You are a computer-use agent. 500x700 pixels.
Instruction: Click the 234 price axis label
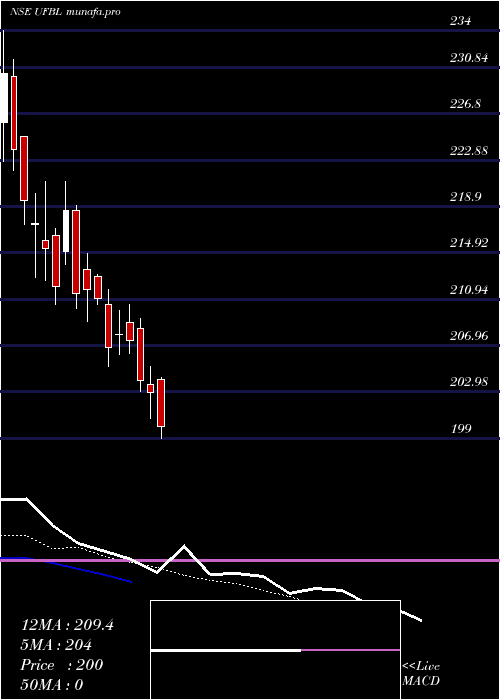460,21
